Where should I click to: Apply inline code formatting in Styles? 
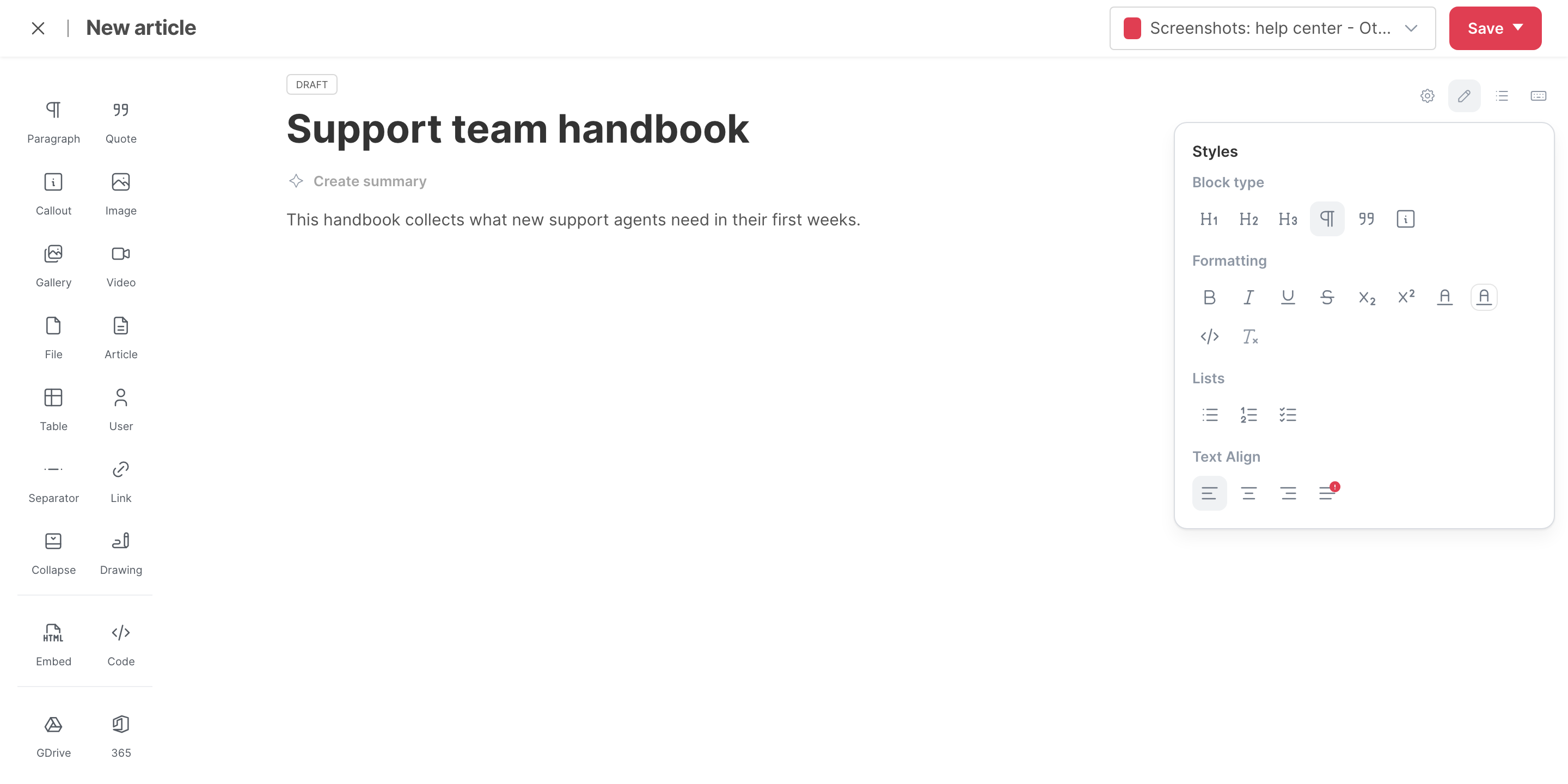click(x=1209, y=336)
